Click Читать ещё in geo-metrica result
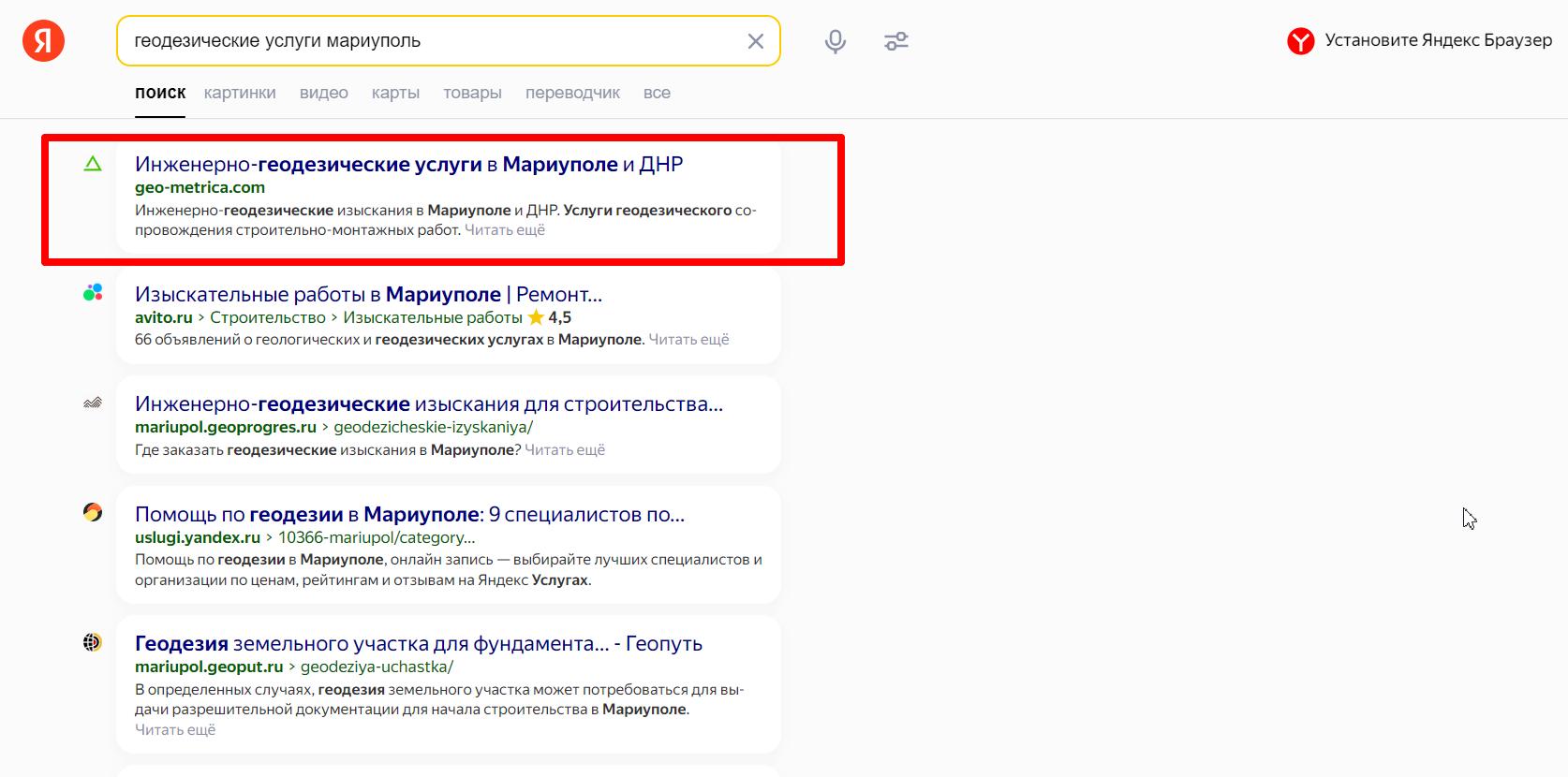1568x777 pixels. pyautogui.click(x=505, y=230)
